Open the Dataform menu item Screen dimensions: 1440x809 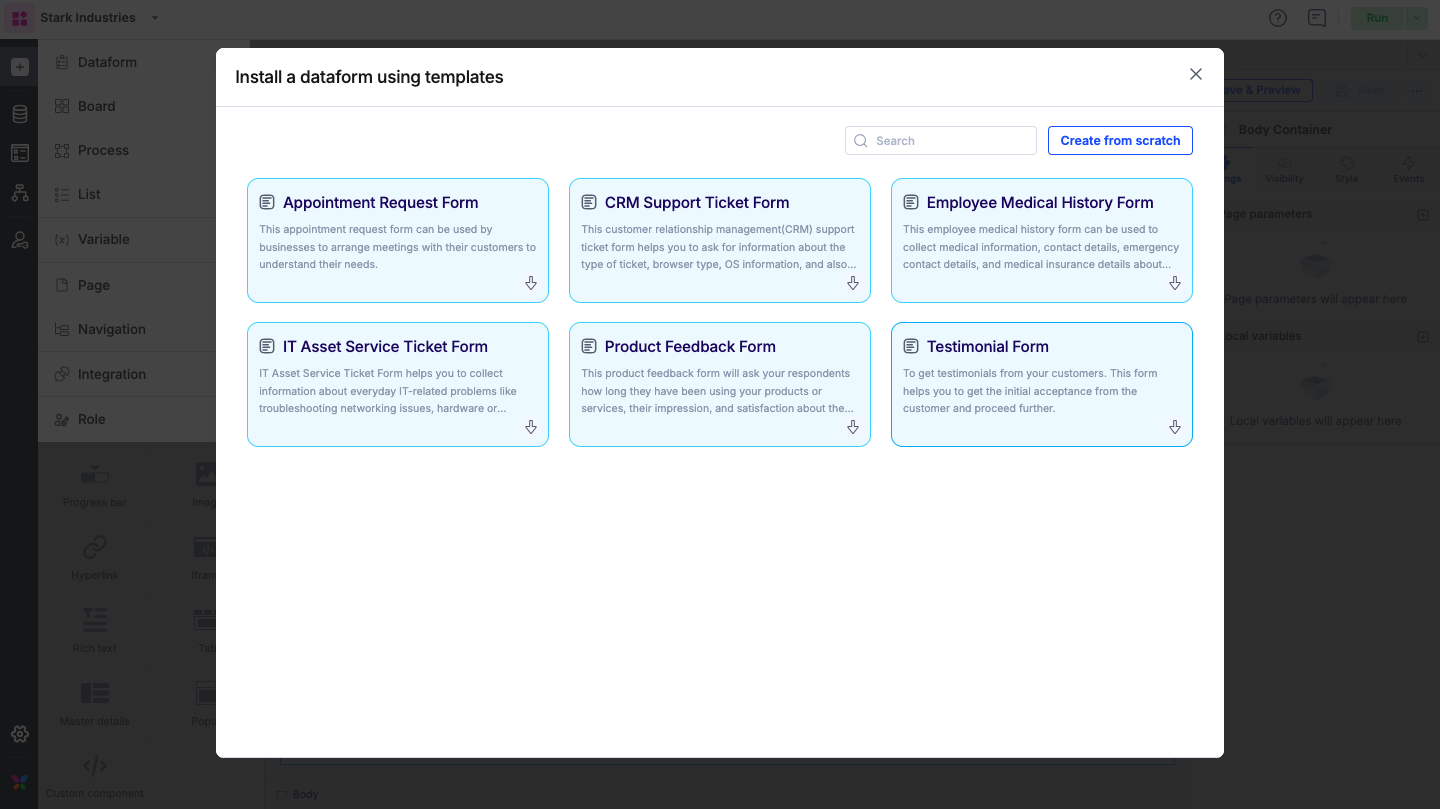(107, 62)
